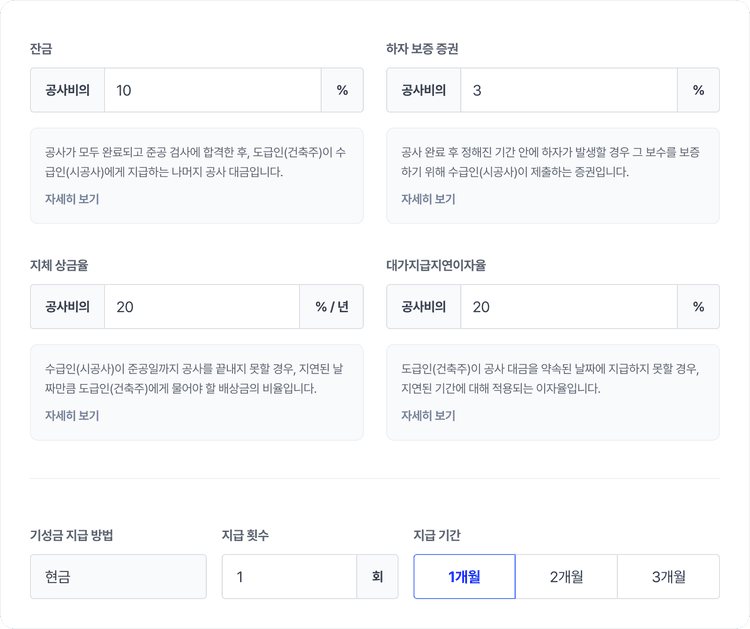Open 자세히 보기 under 하자 보증 증권
This screenshot has height=629, width=750.
[428, 199]
